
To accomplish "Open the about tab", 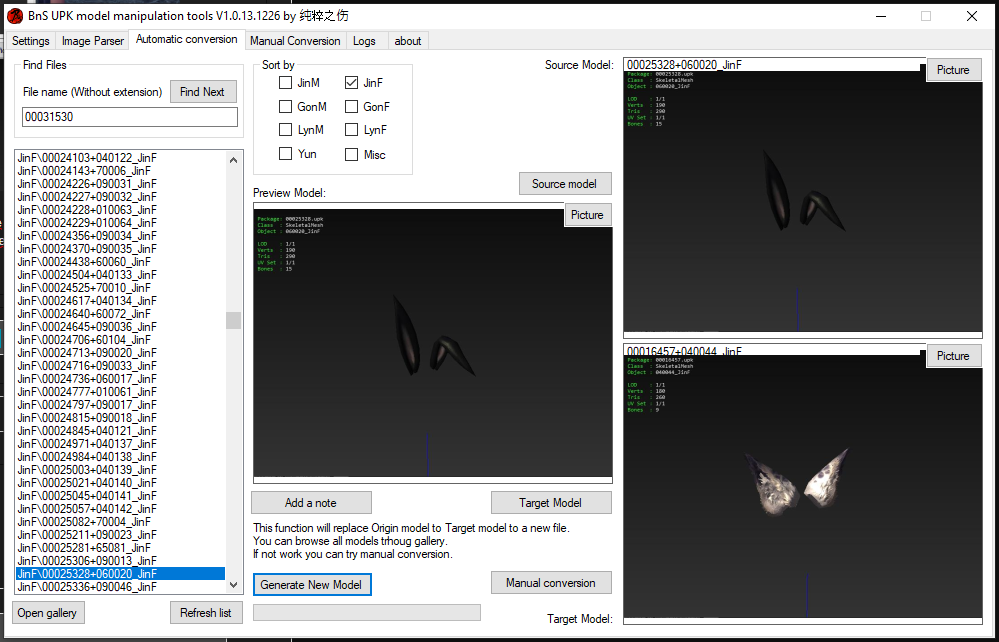I will (x=408, y=41).
